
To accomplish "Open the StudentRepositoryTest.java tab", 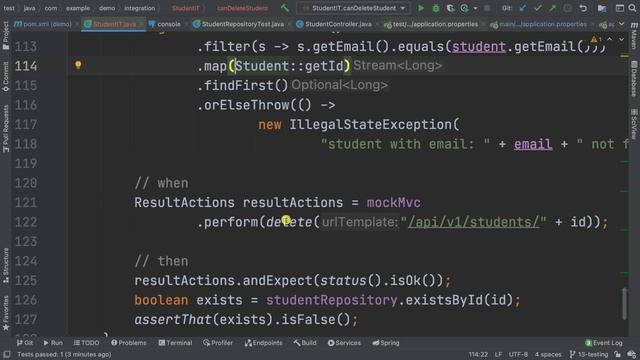I will tap(238, 24).
